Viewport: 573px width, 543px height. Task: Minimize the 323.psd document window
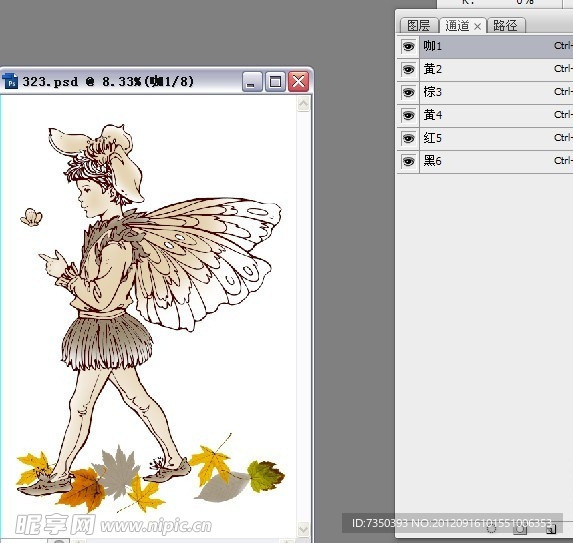(x=252, y=81)
